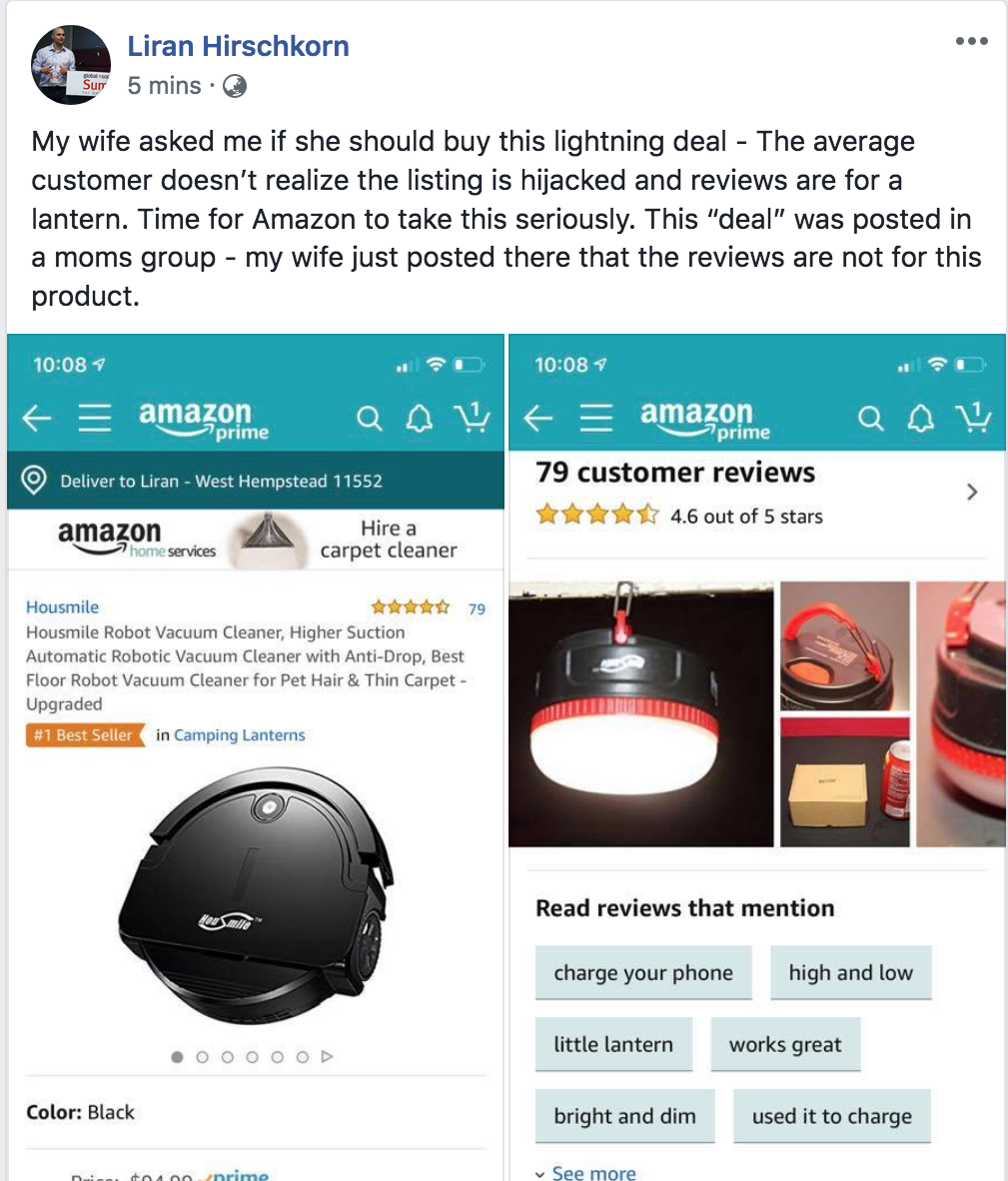Select the 'charge your phone' review tag
The width and height of the screenshot is (1008, 1181).
(643, 972)
